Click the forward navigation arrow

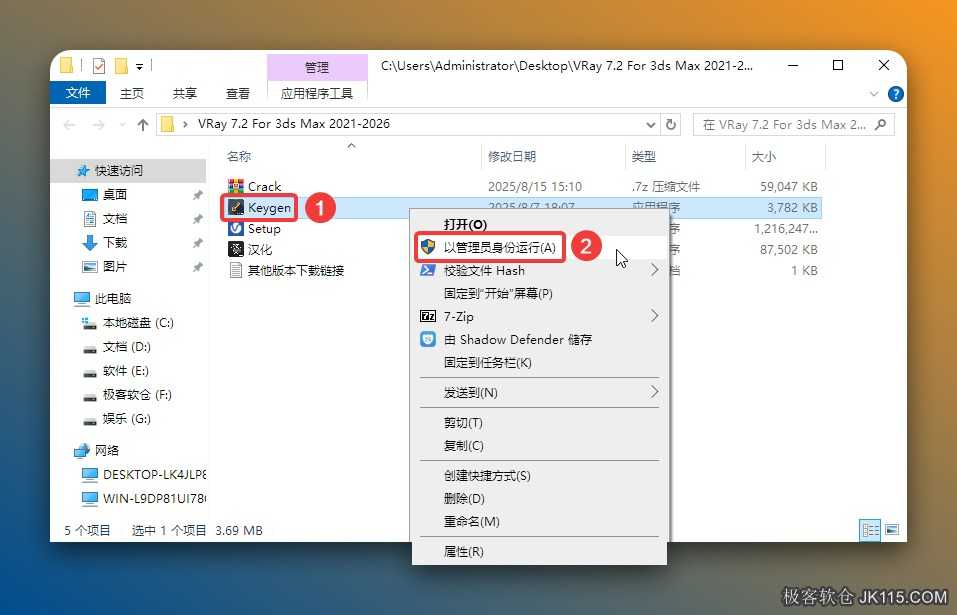98,124
